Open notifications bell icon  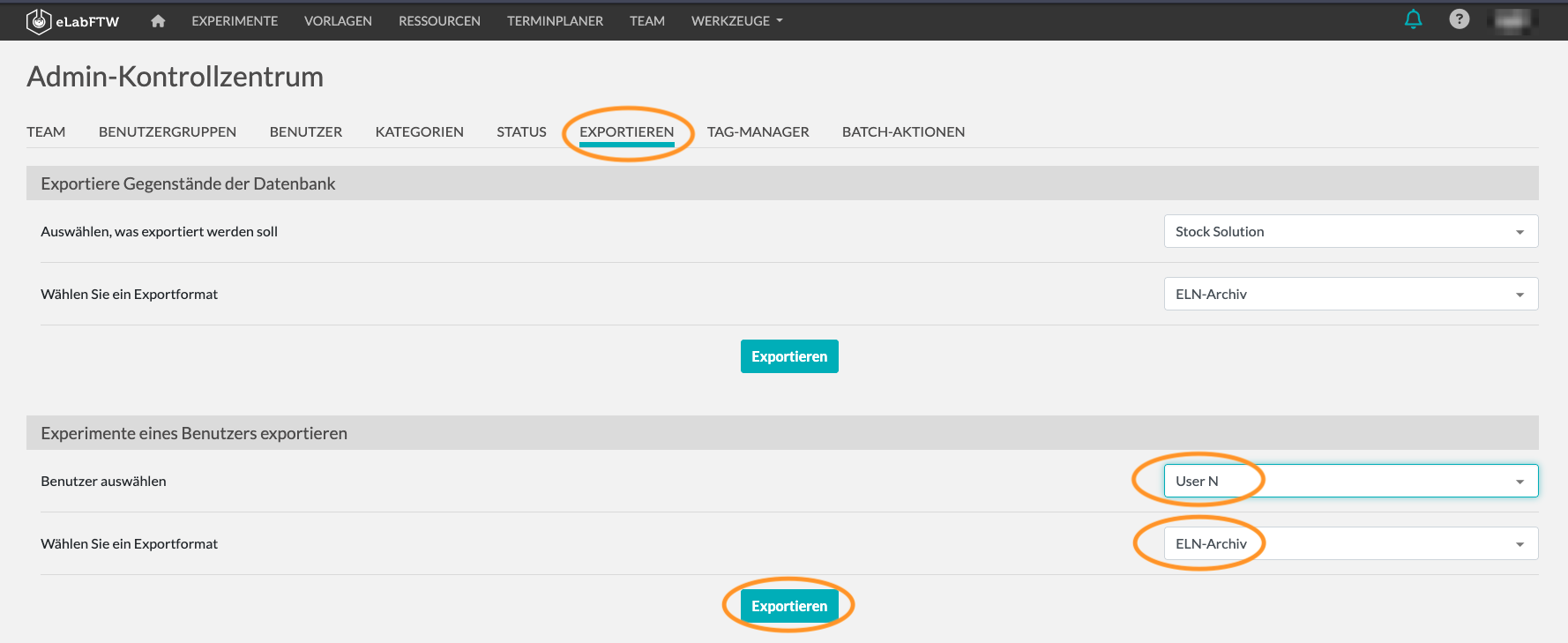pyautogui.click(x=1413, y=19)
